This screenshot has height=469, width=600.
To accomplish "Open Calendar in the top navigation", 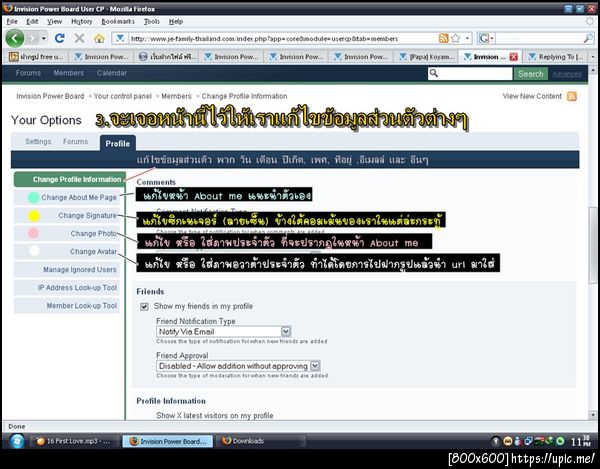I will click(x=111, y=73).
